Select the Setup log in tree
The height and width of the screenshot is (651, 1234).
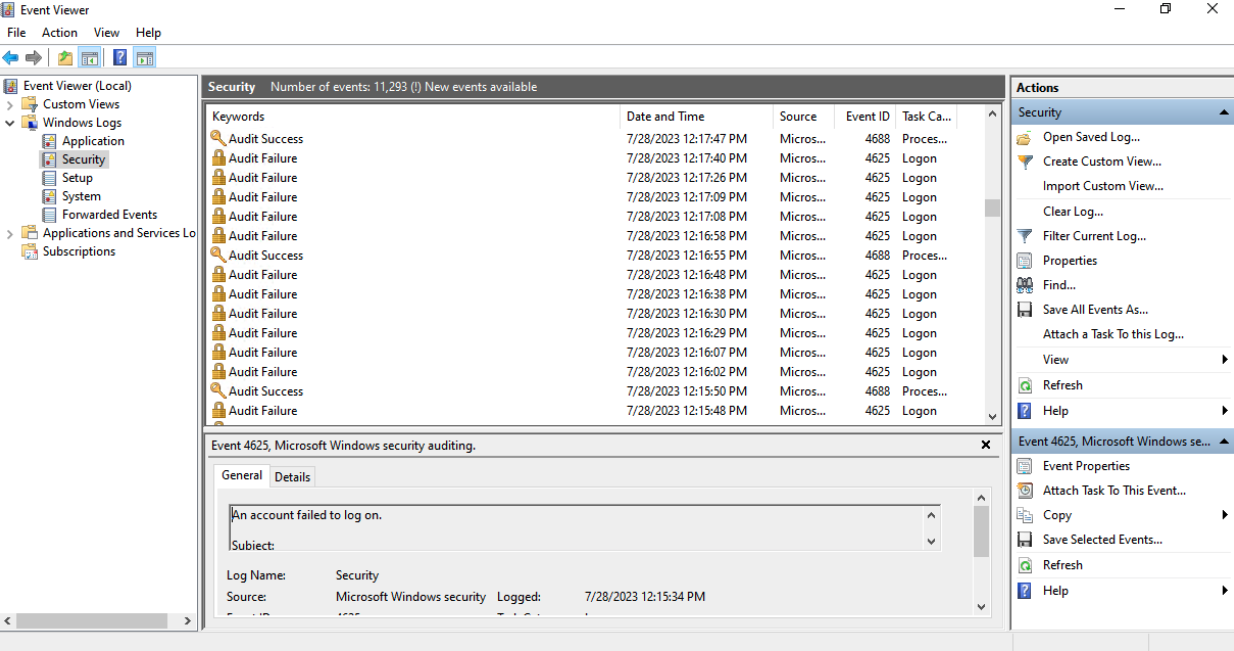click(77, 178)
